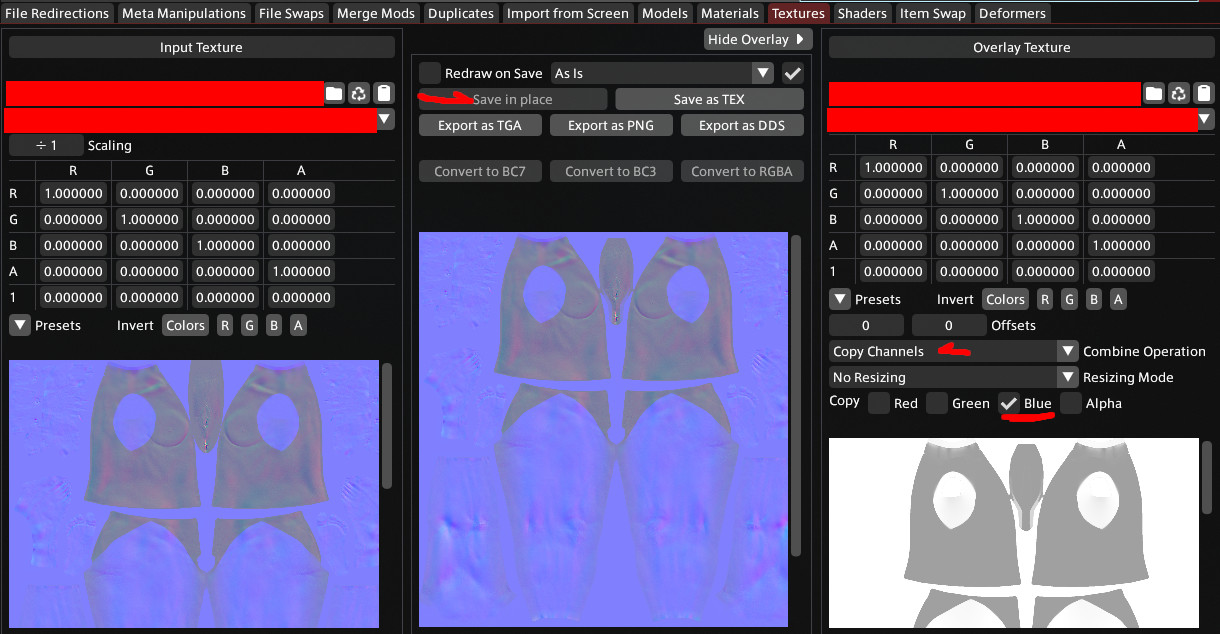Go to File Swaps tab
Viewport: 1220px width, 634px height.
[x=291, y=13]
